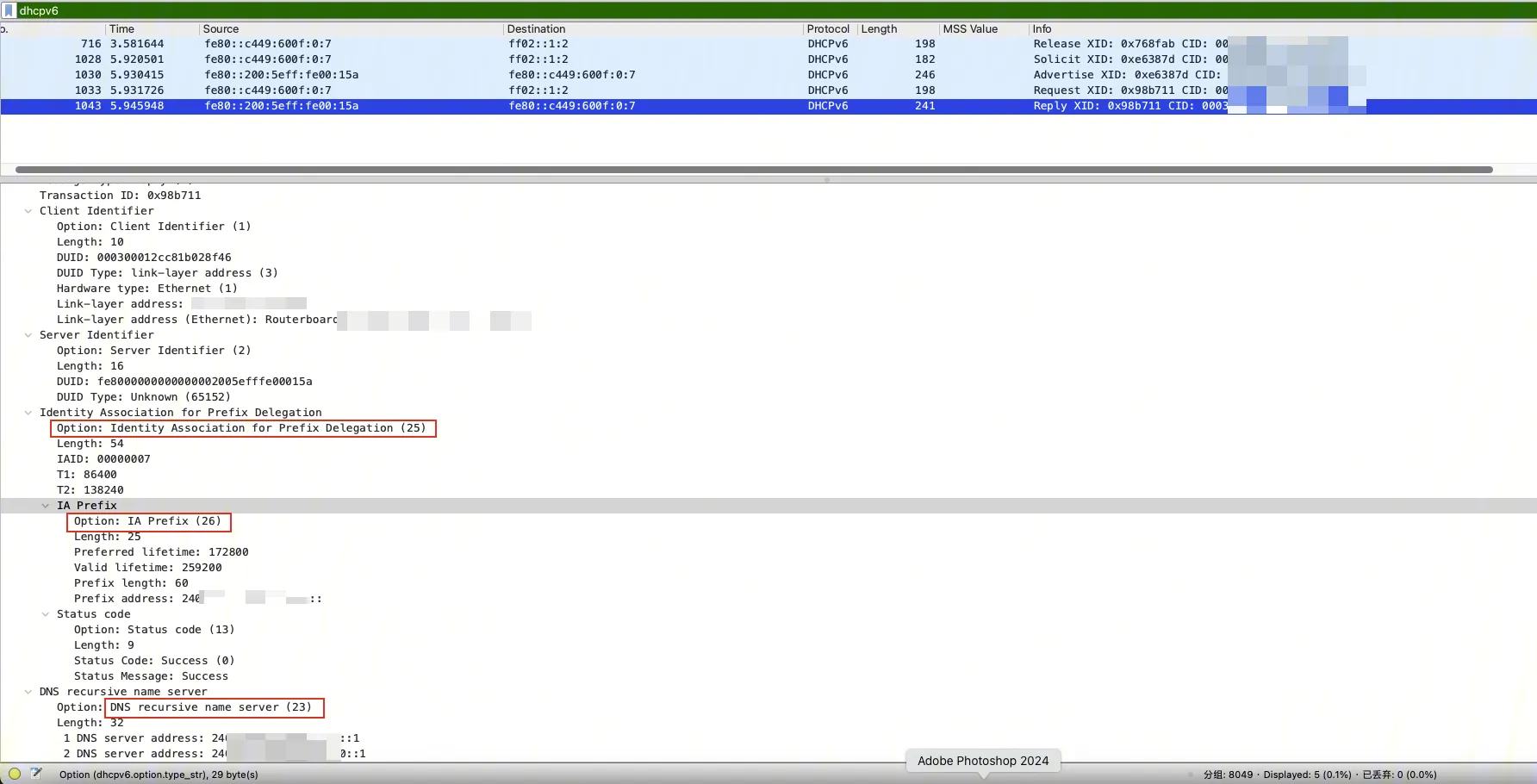Sort by the Protocol column header
The height and width of the screenshot is (784, 1537).
click(827, 29)
